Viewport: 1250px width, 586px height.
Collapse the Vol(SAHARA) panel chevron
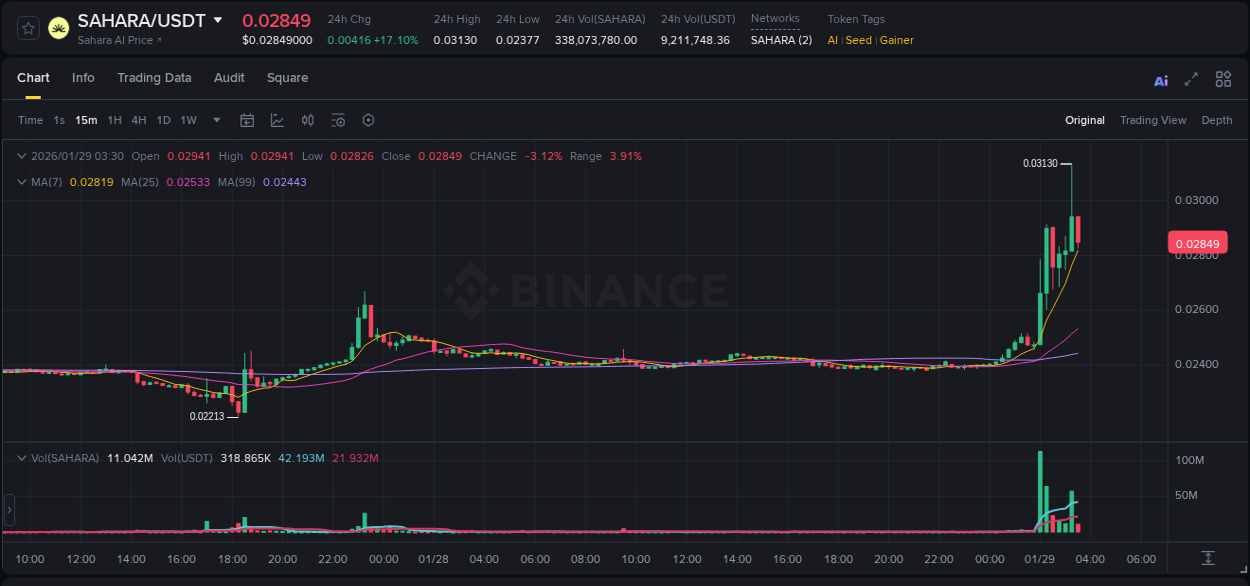tap(21, 456)
